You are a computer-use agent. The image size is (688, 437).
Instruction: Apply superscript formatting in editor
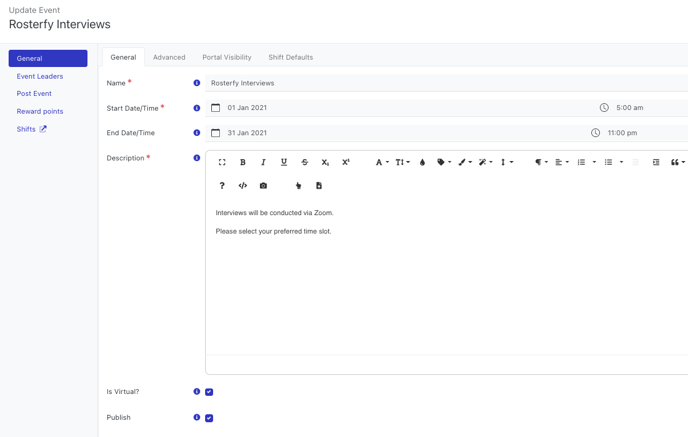pos(346,162)
